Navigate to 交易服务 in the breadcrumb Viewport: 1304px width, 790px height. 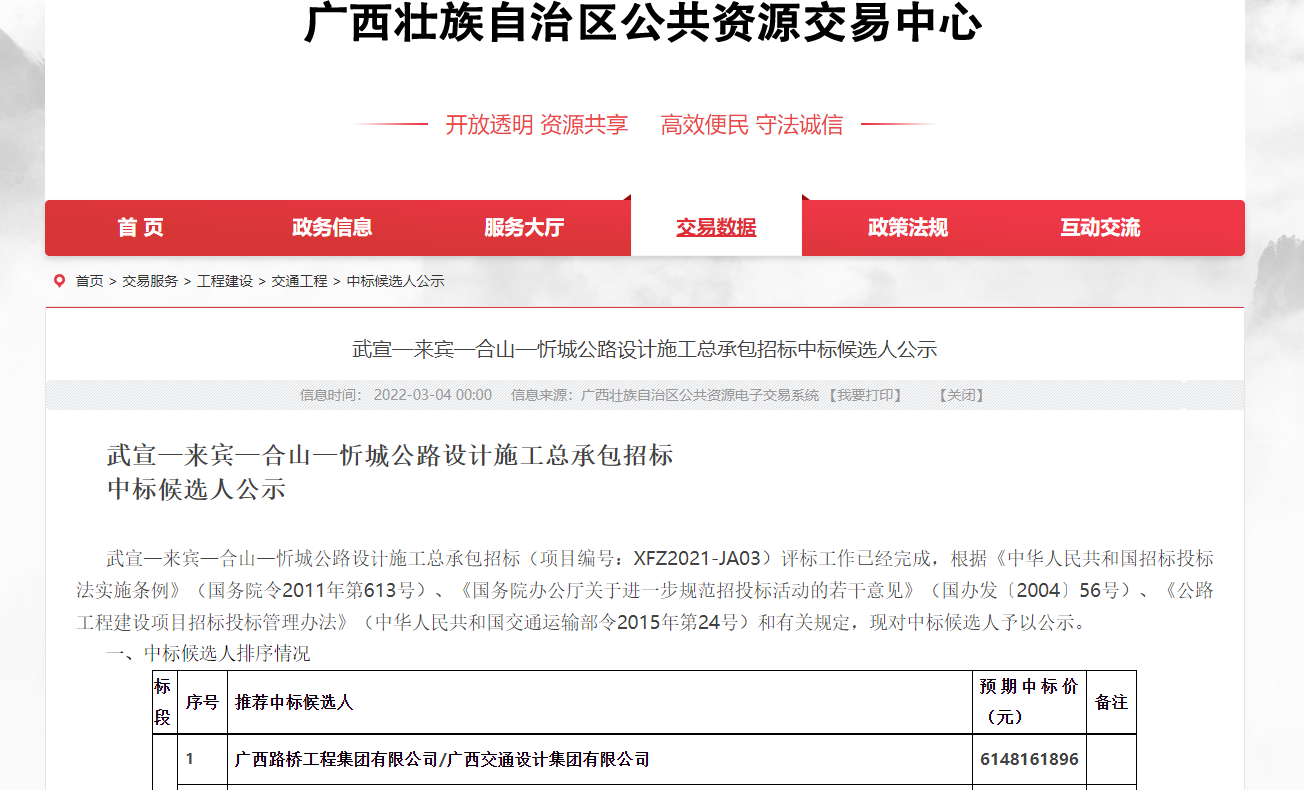click(150, 282)
